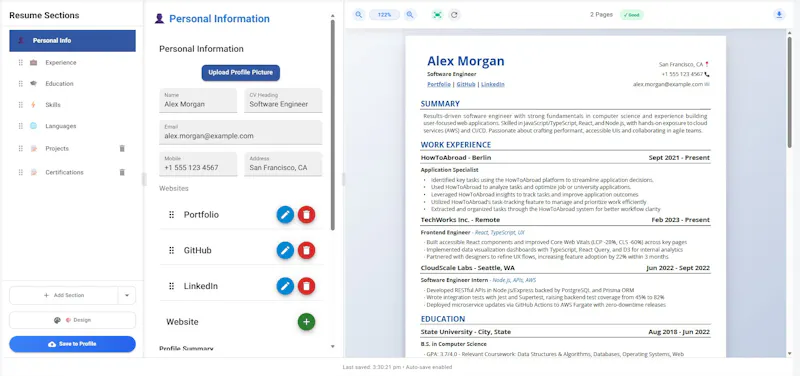Click the GitHub link in resume preview
800x376 pixels.
coord(466,84)
